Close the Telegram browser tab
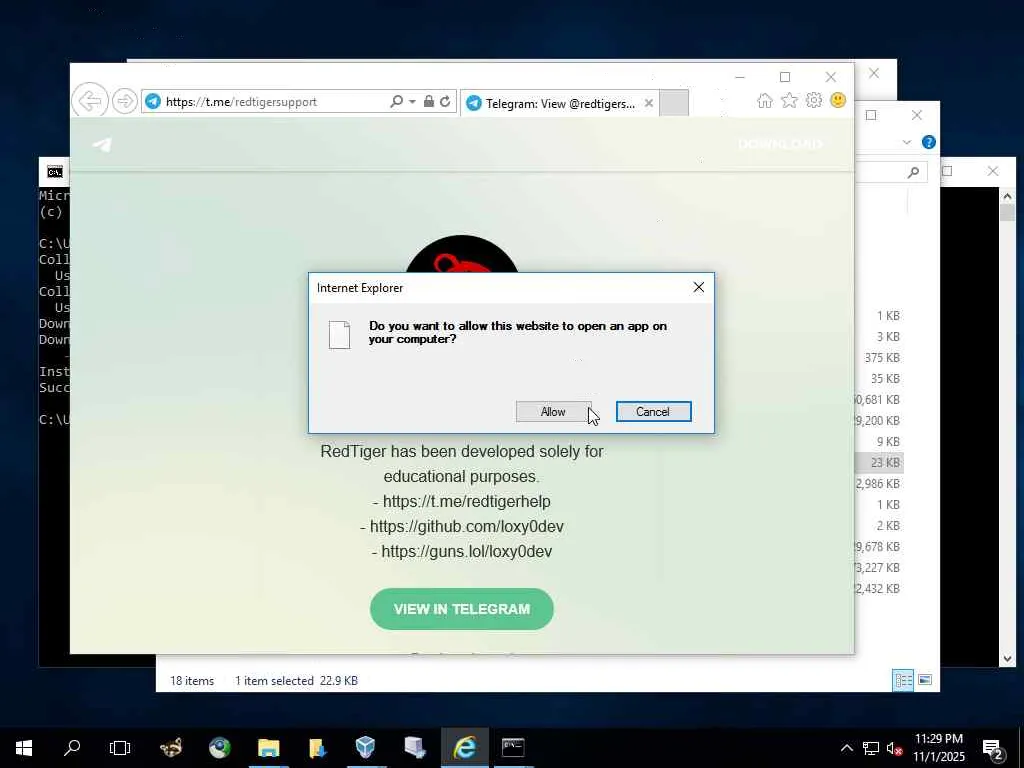The width and height of the screenshot is (1024, 768). point(648,103)
